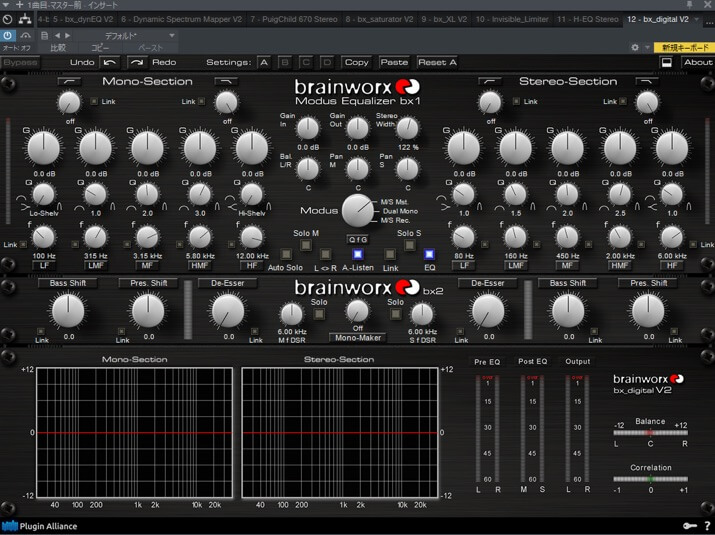Click the Stereo Width knob
This screenshot has width=715, height=535.
407,129
